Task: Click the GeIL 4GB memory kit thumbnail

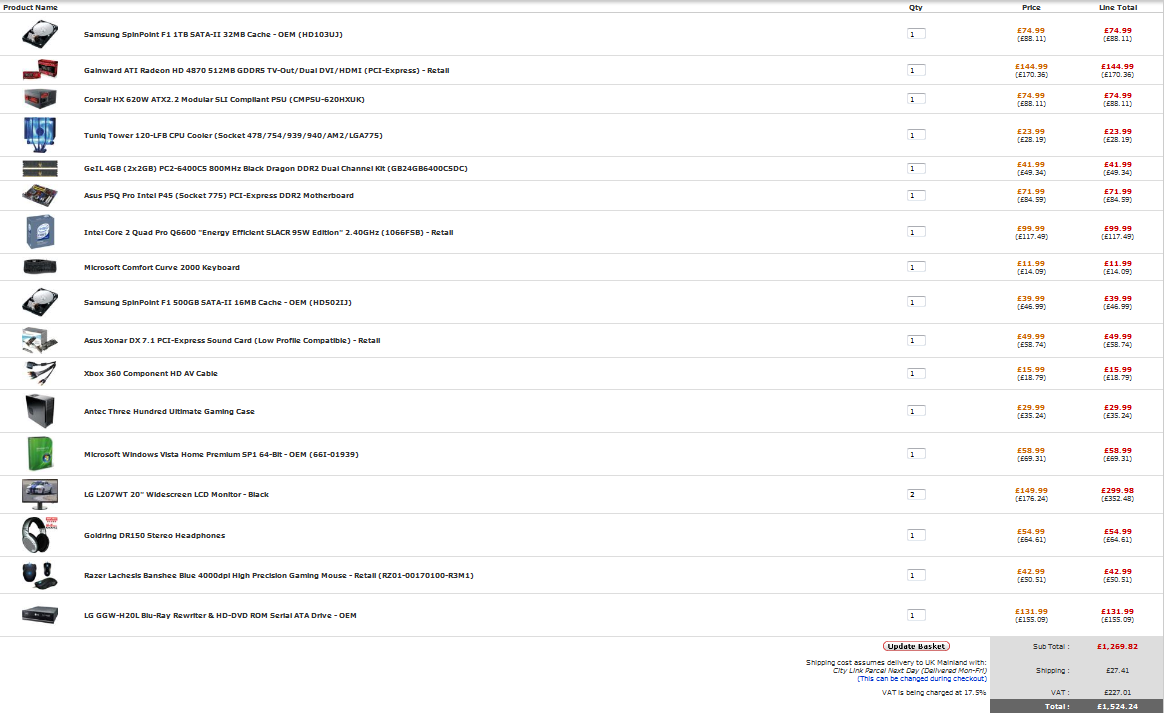Action: [40, 169]
